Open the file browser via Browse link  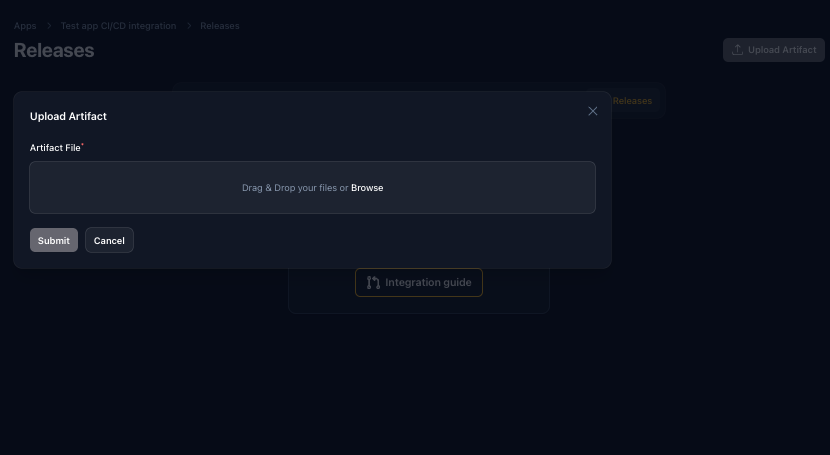[367, 188]
